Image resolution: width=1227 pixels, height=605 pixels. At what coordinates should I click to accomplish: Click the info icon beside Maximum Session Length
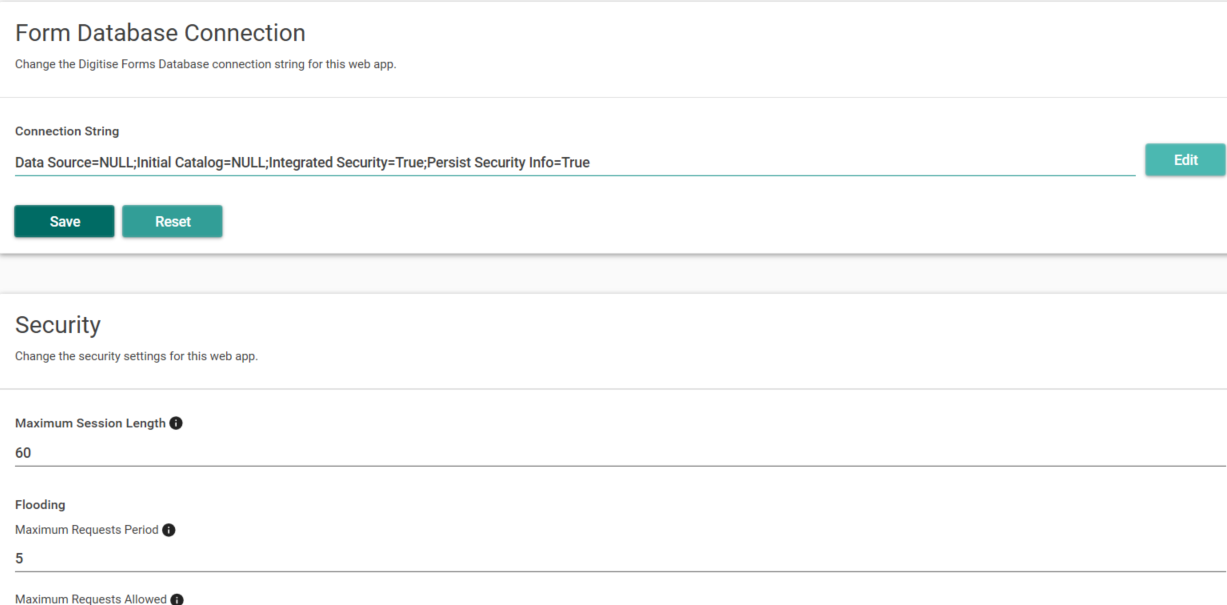pyautogui.click(x=176, y=422)
